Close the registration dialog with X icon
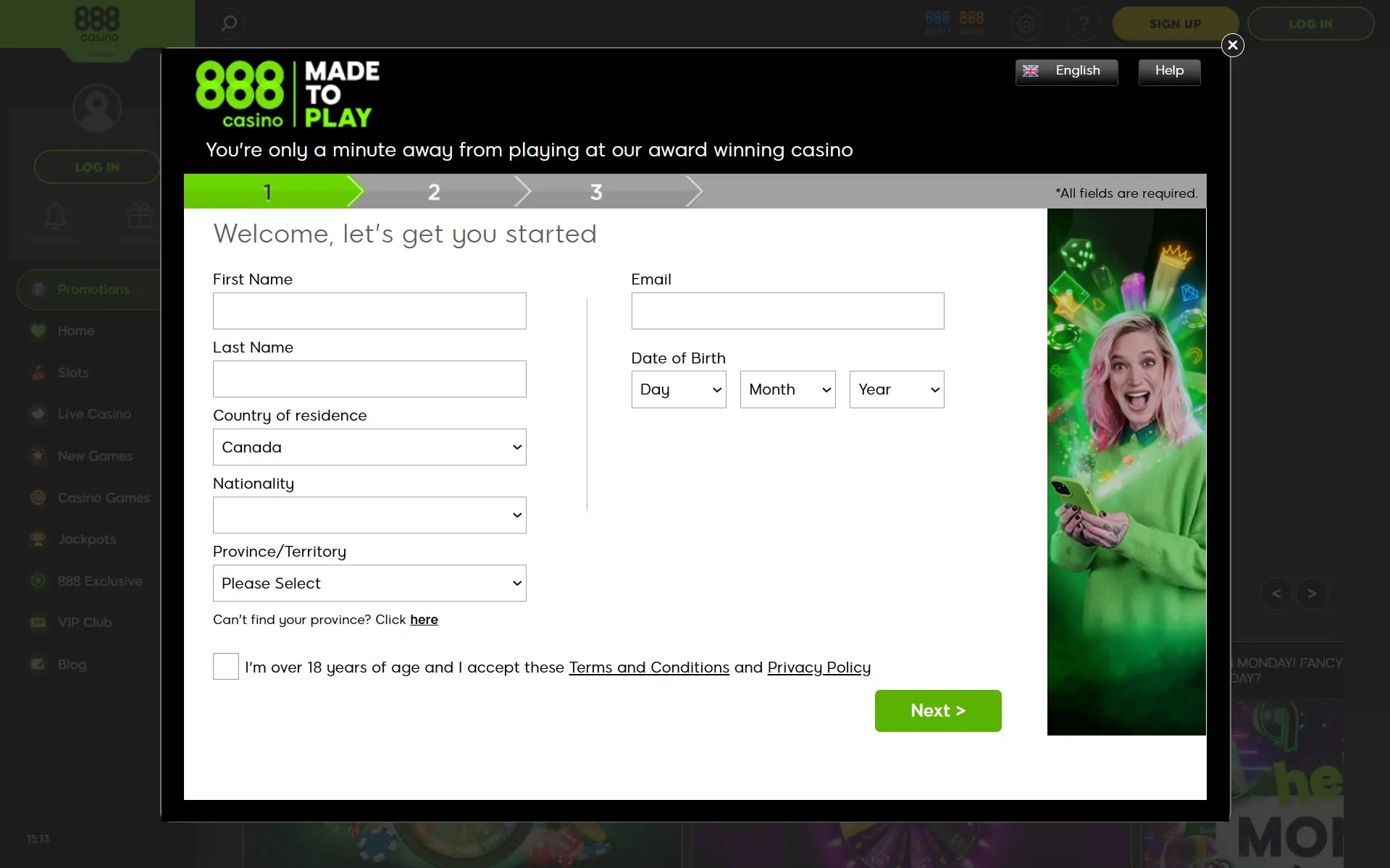The width and height of the screenshot is (1390, 868). click(1232, 45)
